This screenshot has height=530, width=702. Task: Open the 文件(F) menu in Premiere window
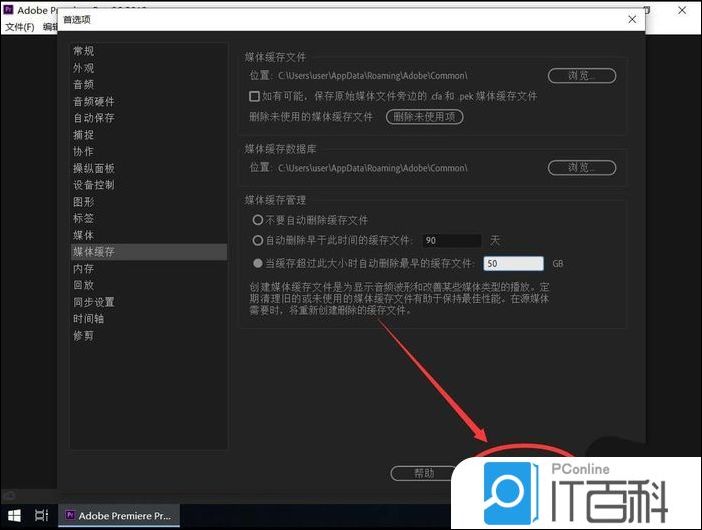point(20,27)
